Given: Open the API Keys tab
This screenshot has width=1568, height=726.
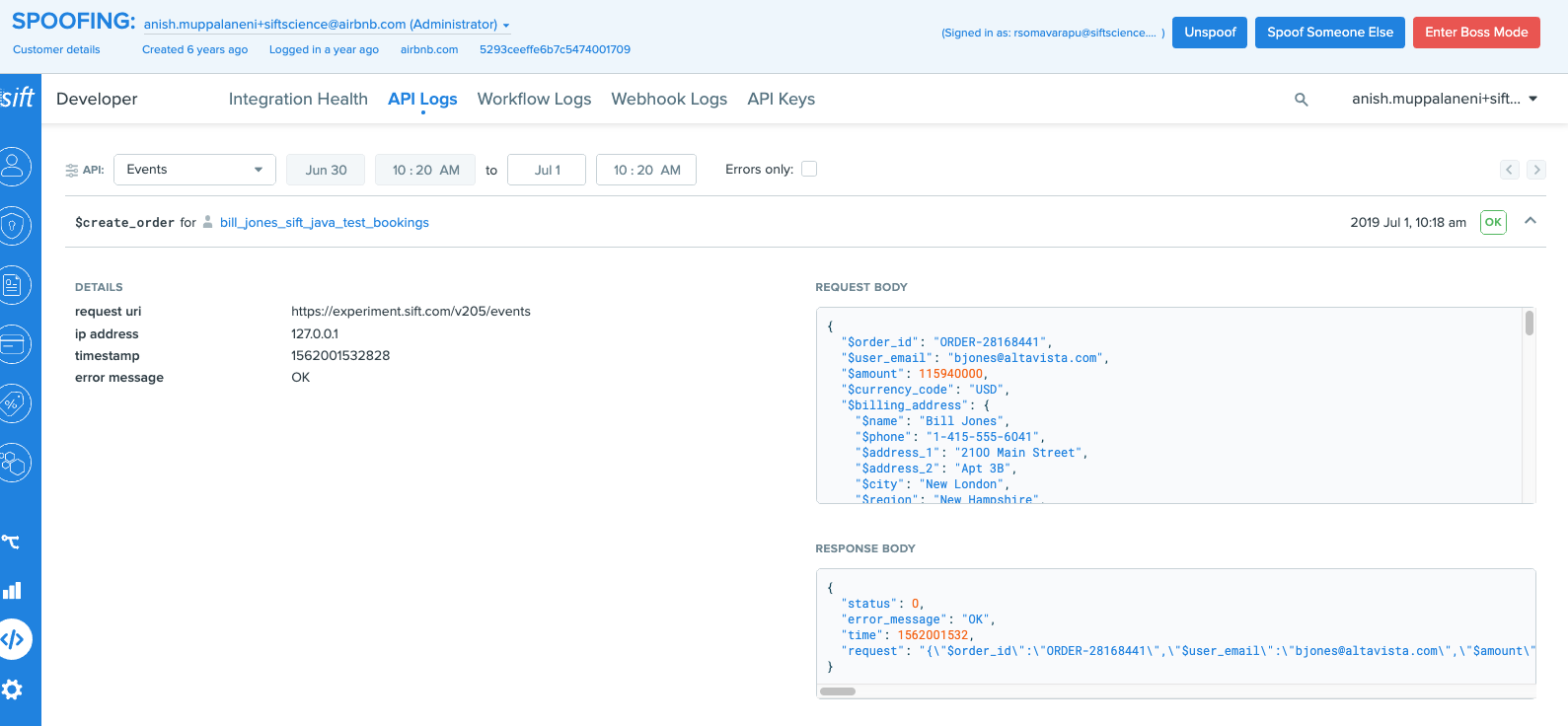Looking at the screenshot, I should click(782, 99).
